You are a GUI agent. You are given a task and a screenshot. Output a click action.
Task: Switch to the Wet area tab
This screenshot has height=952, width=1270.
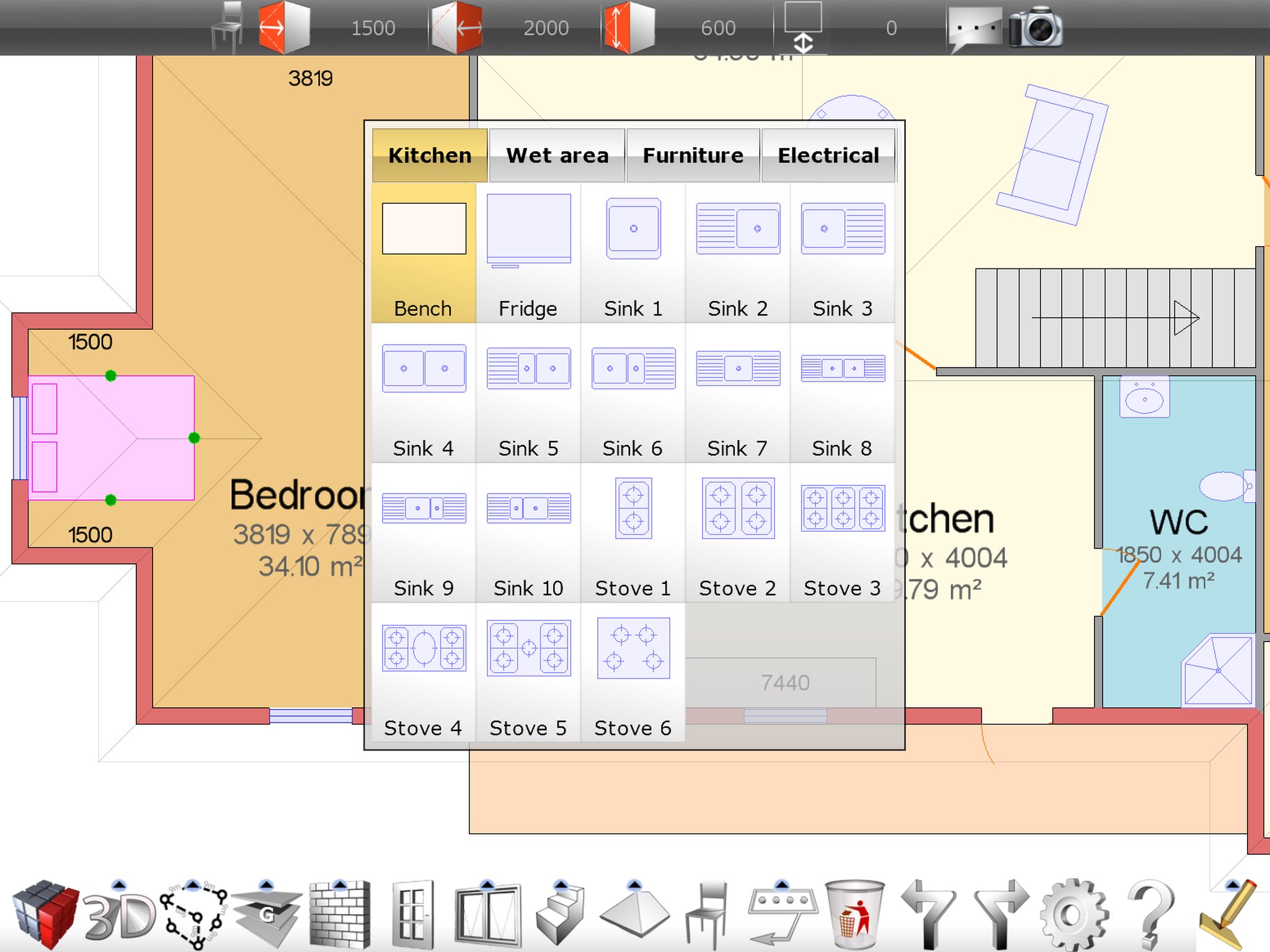pyautogui.click(x=557, y=156)
